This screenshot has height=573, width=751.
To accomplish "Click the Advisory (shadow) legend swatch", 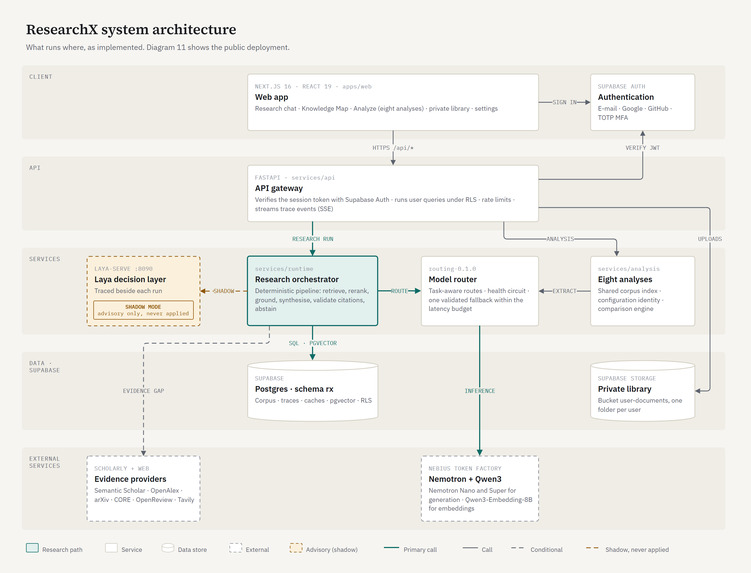I will (x=296, y=548).
